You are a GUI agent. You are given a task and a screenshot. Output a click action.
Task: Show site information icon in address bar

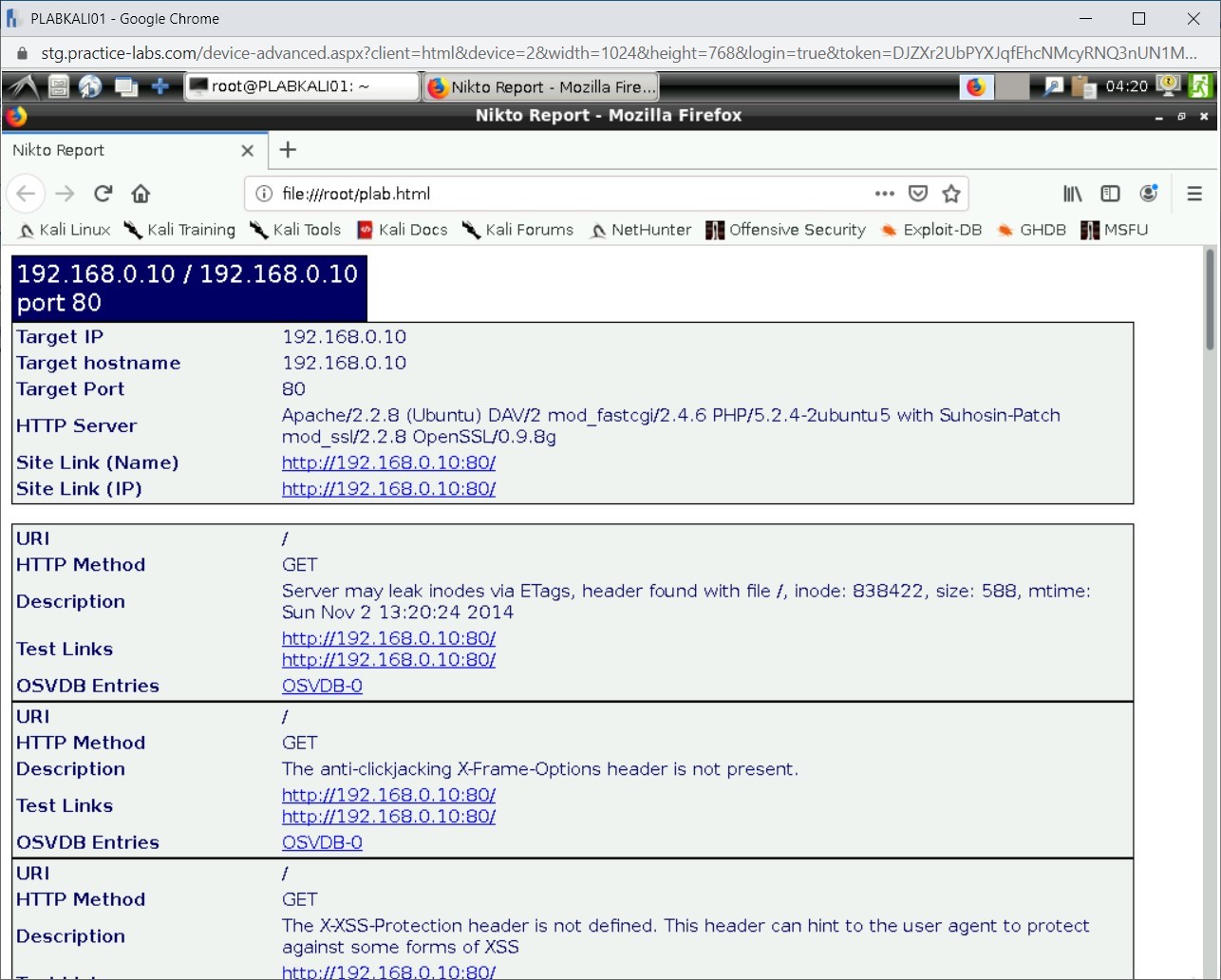coord(265,194)
